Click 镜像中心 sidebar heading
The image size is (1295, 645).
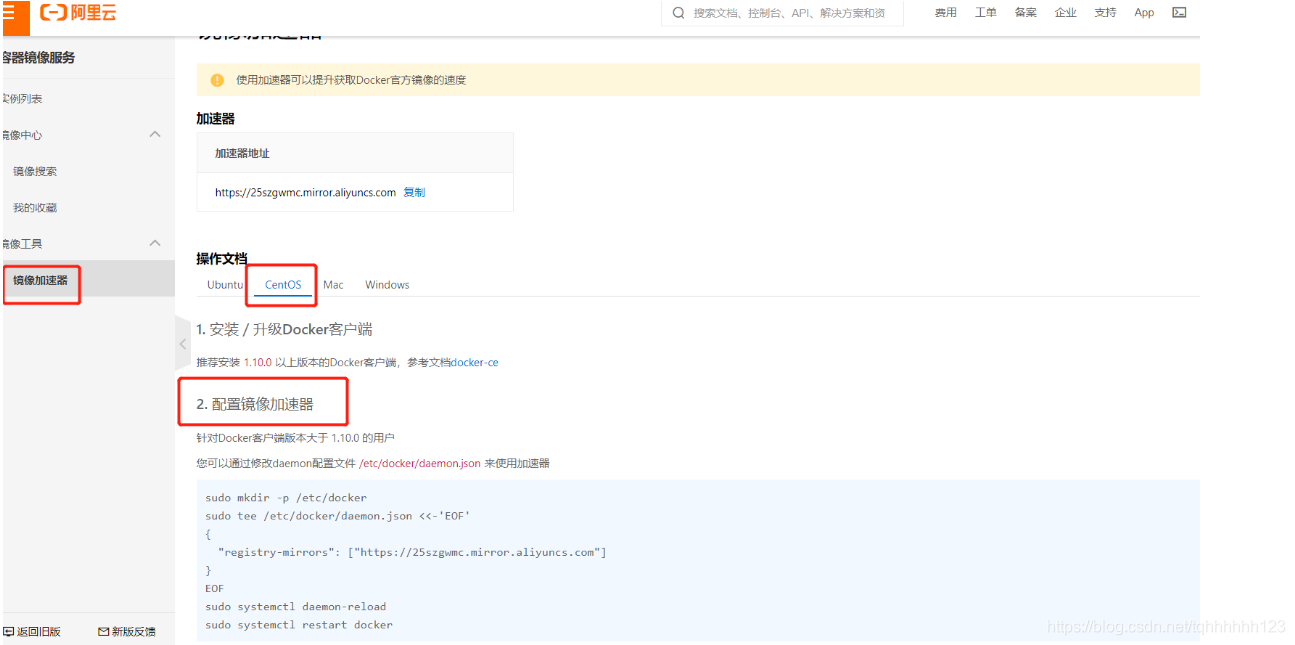[22, 135]
